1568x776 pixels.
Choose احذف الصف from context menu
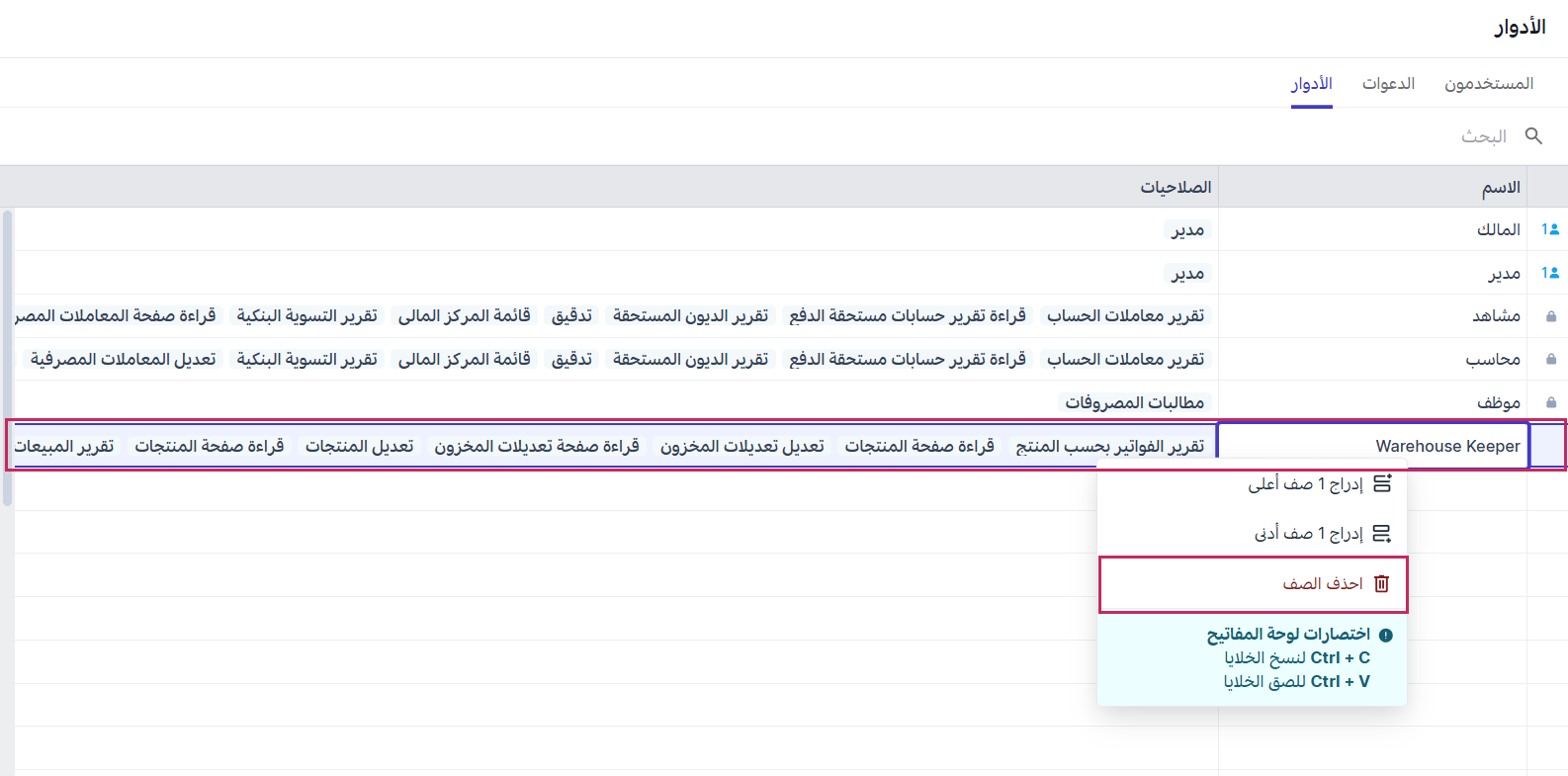tap(1323, 584)
